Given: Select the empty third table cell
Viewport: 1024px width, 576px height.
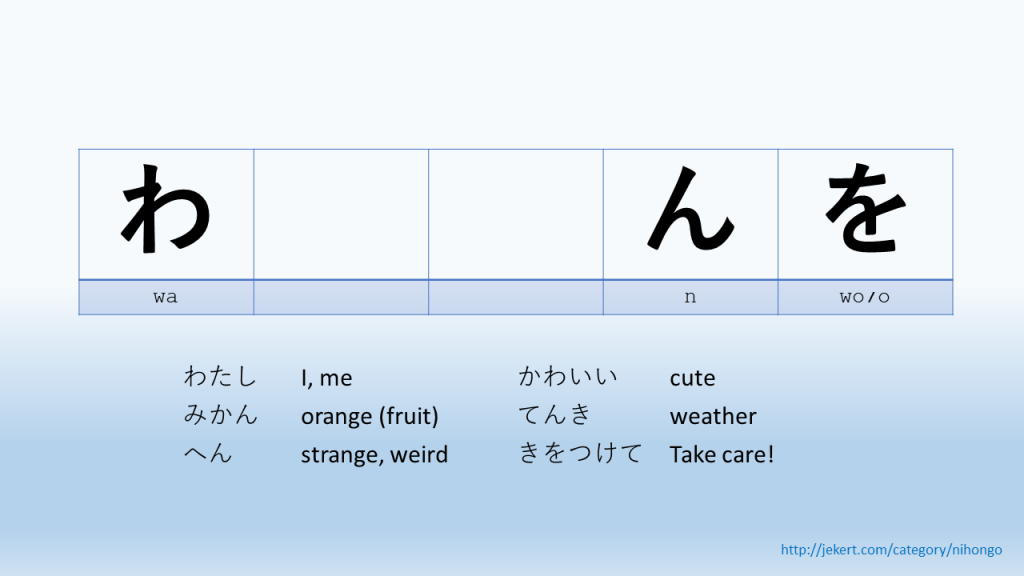Looking at the screenshot, I should coord(516,214).
